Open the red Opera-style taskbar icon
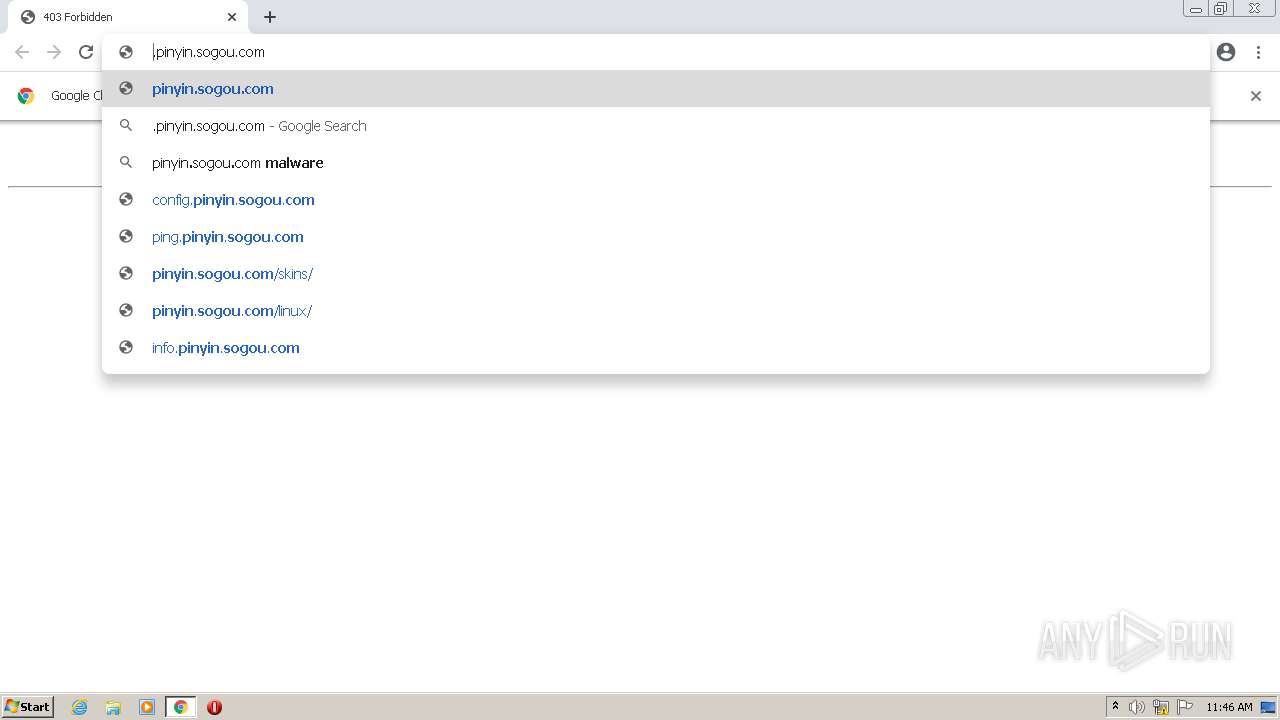Image resolution: width=1280 pixels, height=720 pixels. tap(214, 707)
